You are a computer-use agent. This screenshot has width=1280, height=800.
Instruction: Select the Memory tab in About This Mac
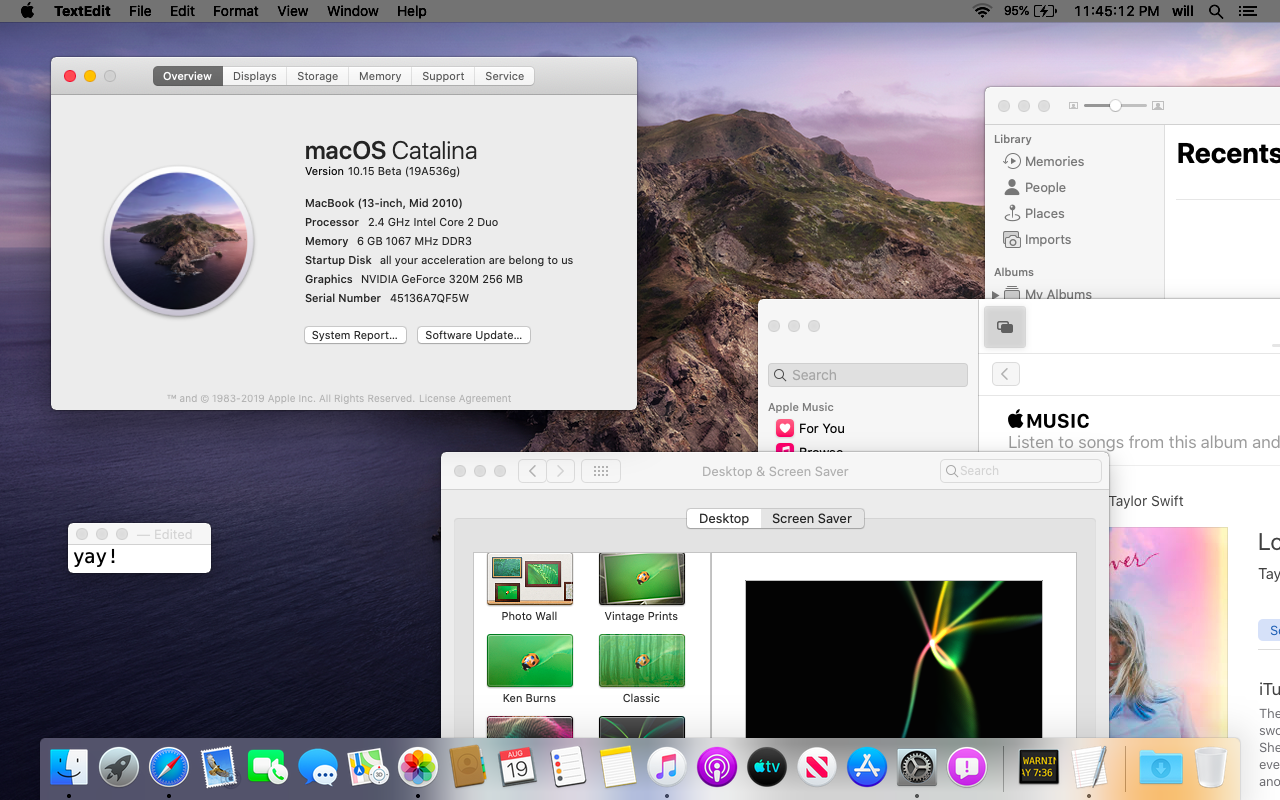380,76
